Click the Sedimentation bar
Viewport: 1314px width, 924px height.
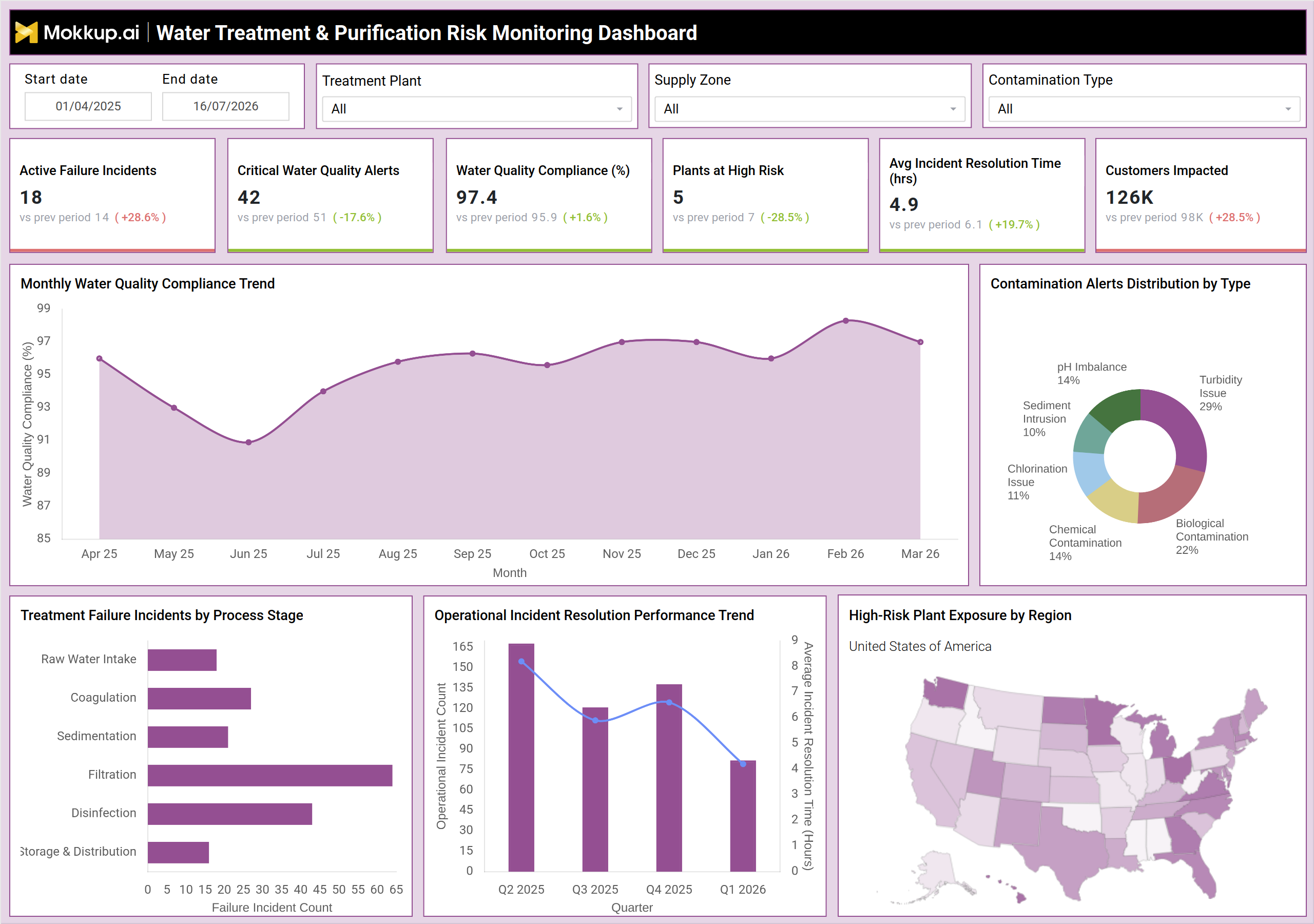(x=188, y=737)
